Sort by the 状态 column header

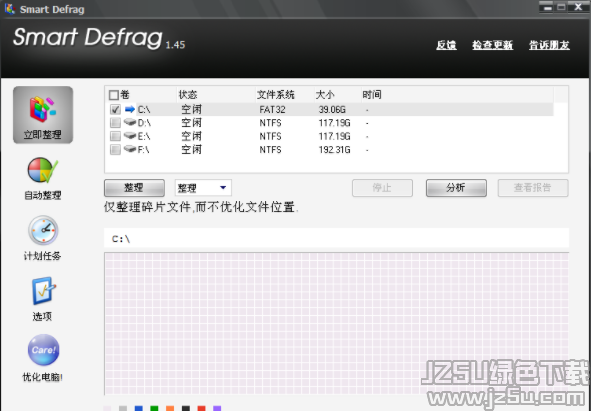[x=188, y=95]
